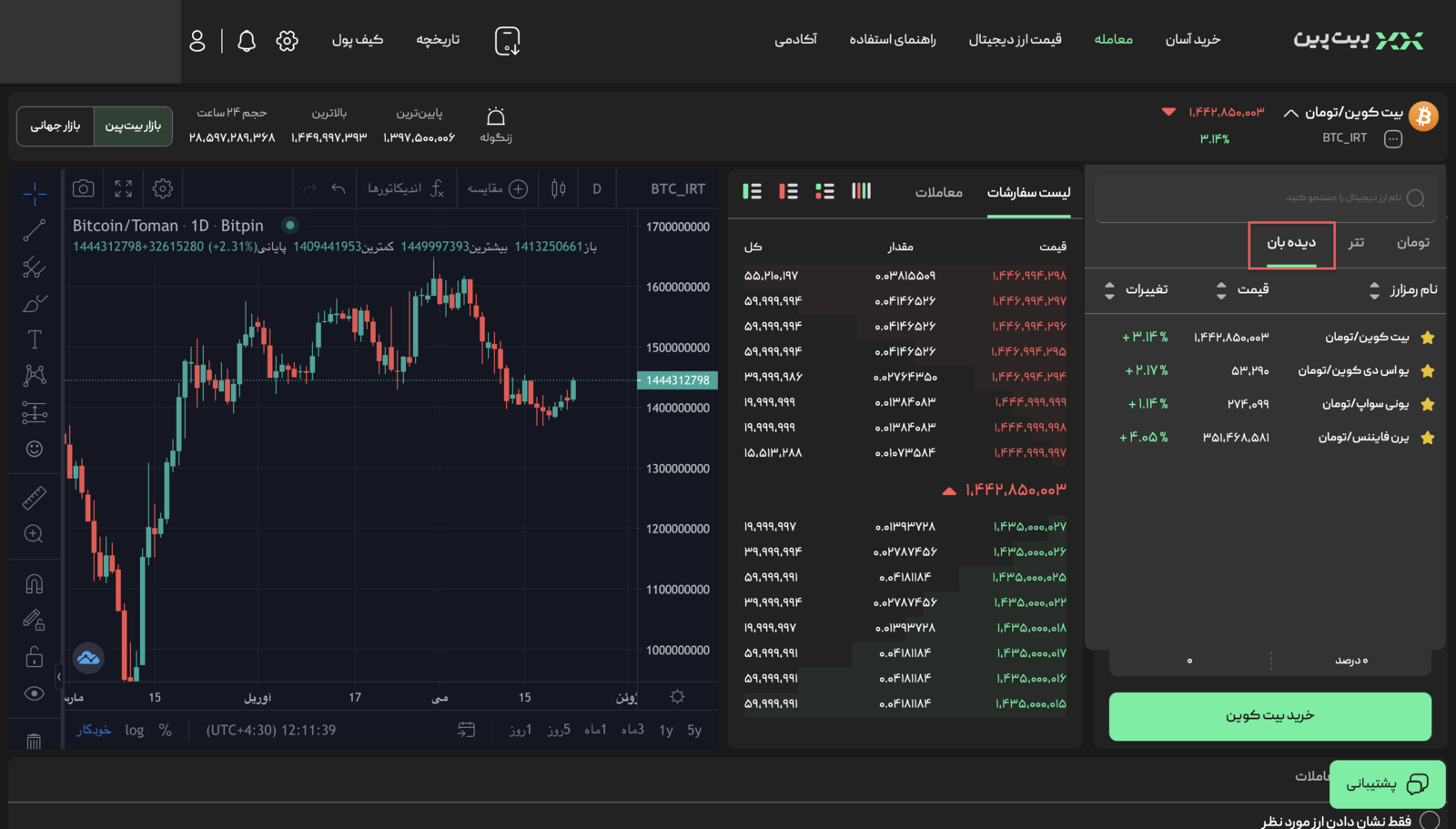The width and height of the screenshot is (1456, 829).
Task: Click the خرید بیت کوین buy button
Action: click(1269, 716)
